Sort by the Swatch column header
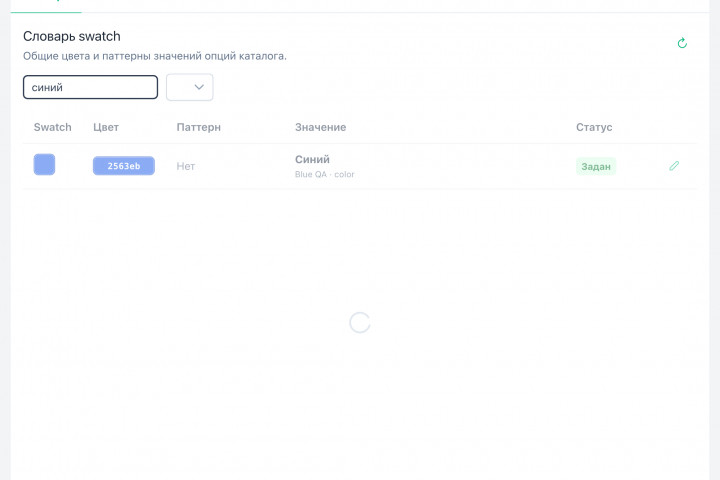720x480 pixels. click(52, 127)
